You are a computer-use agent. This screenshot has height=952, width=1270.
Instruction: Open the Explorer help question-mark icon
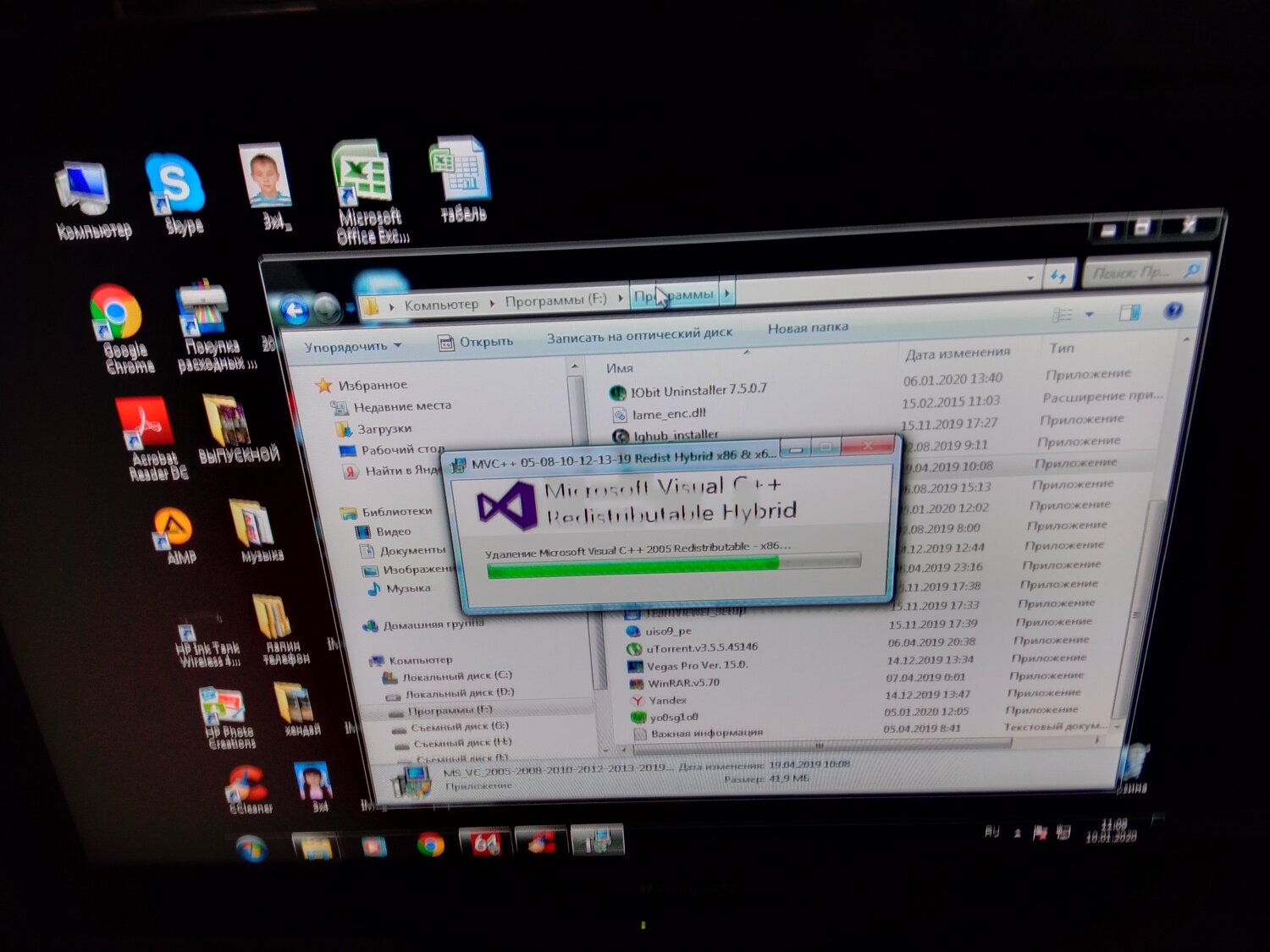1173,311
